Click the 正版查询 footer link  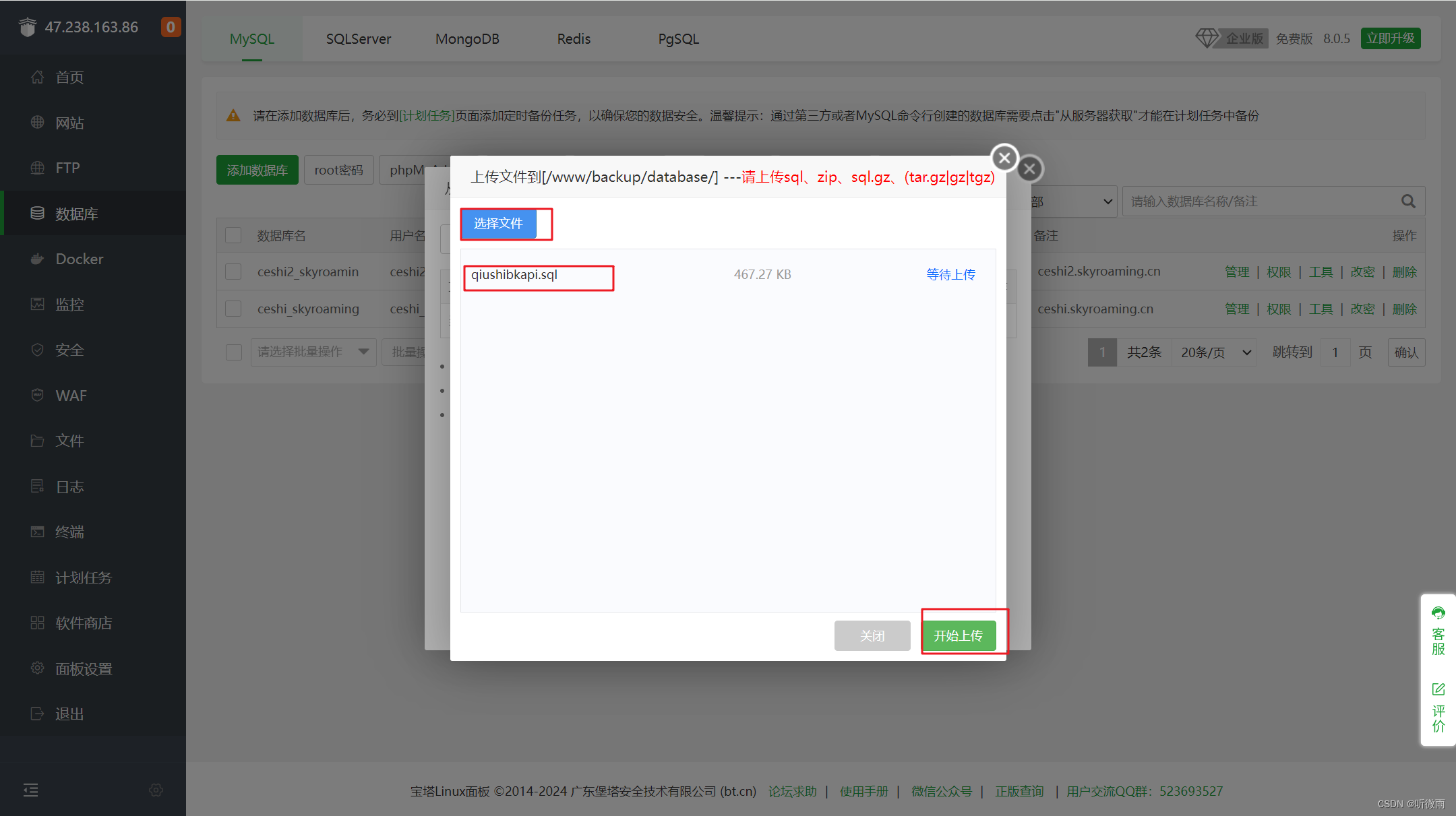point(1019,791)
